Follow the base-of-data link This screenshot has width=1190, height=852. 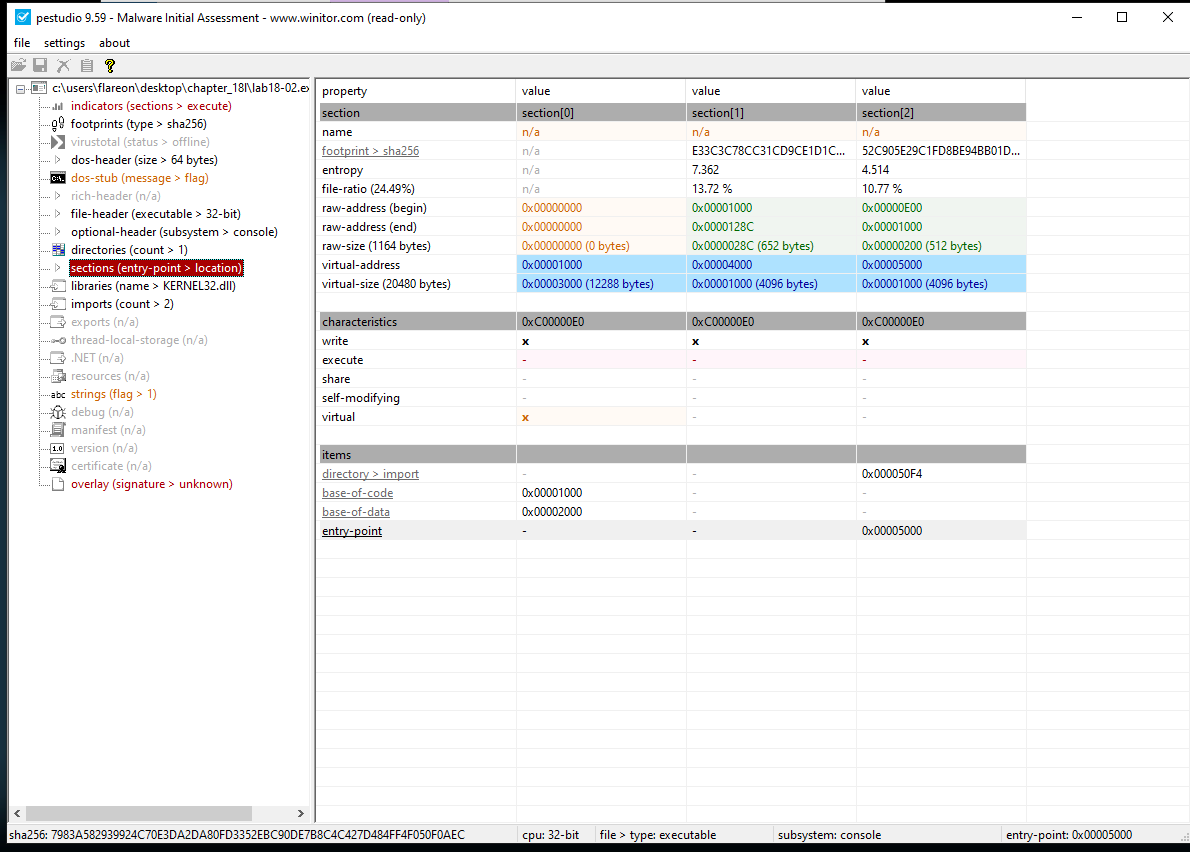pyautogui.click(x=356, y=512)
